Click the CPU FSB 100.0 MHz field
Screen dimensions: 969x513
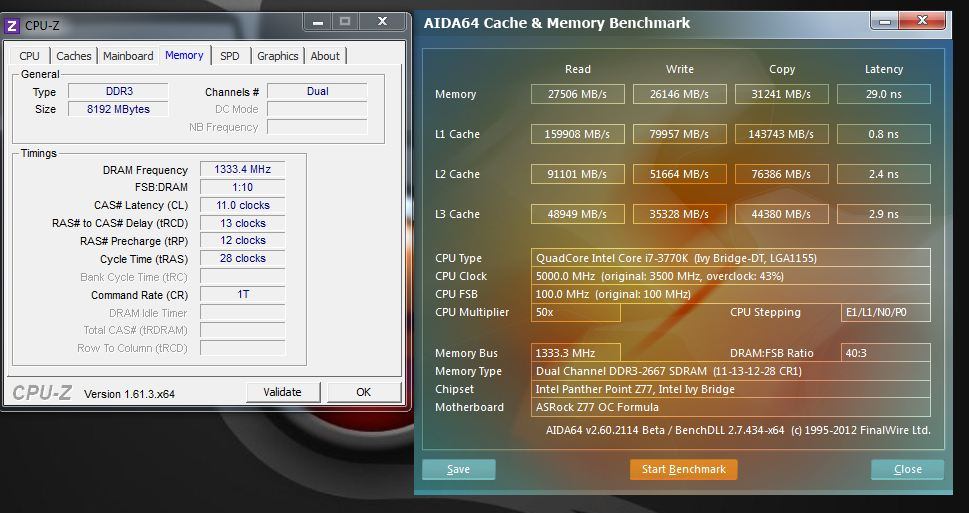tap(730, 294)
